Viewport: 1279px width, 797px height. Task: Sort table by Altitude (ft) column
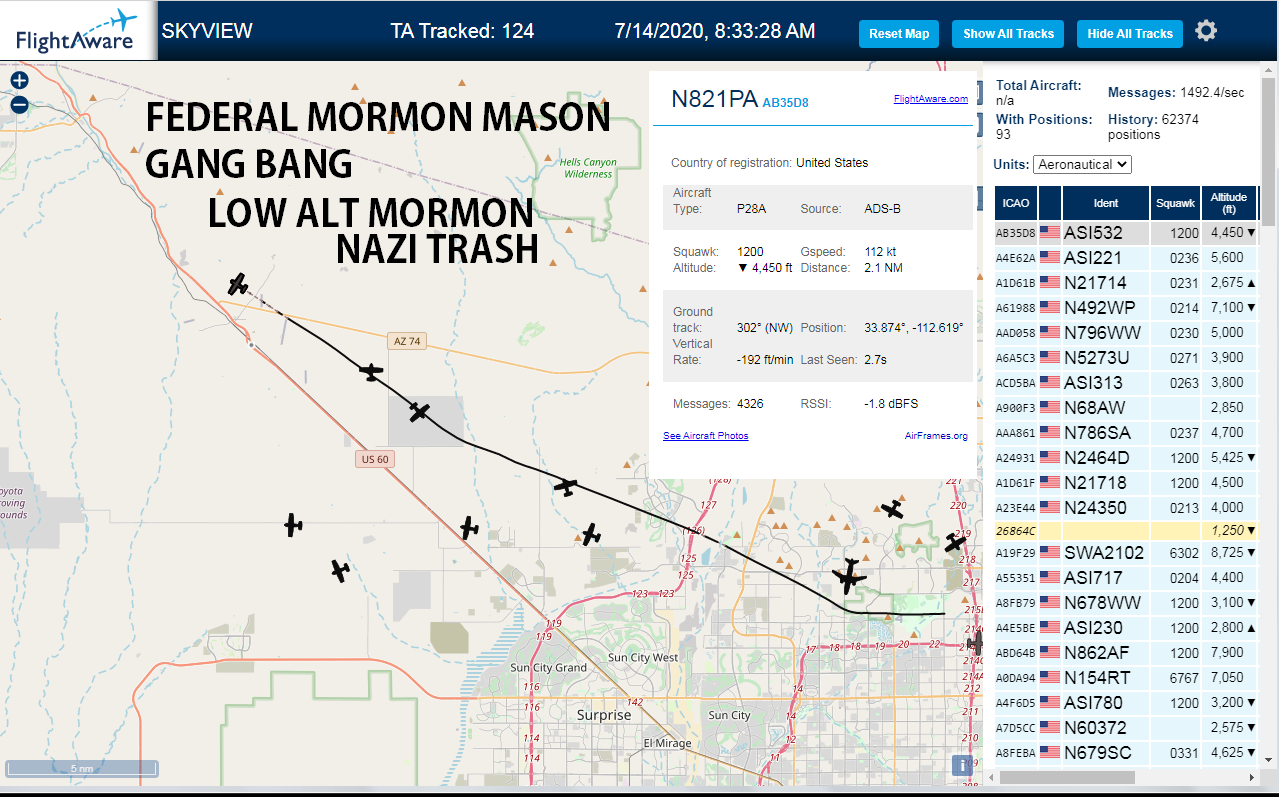[x=1229, y=203]
